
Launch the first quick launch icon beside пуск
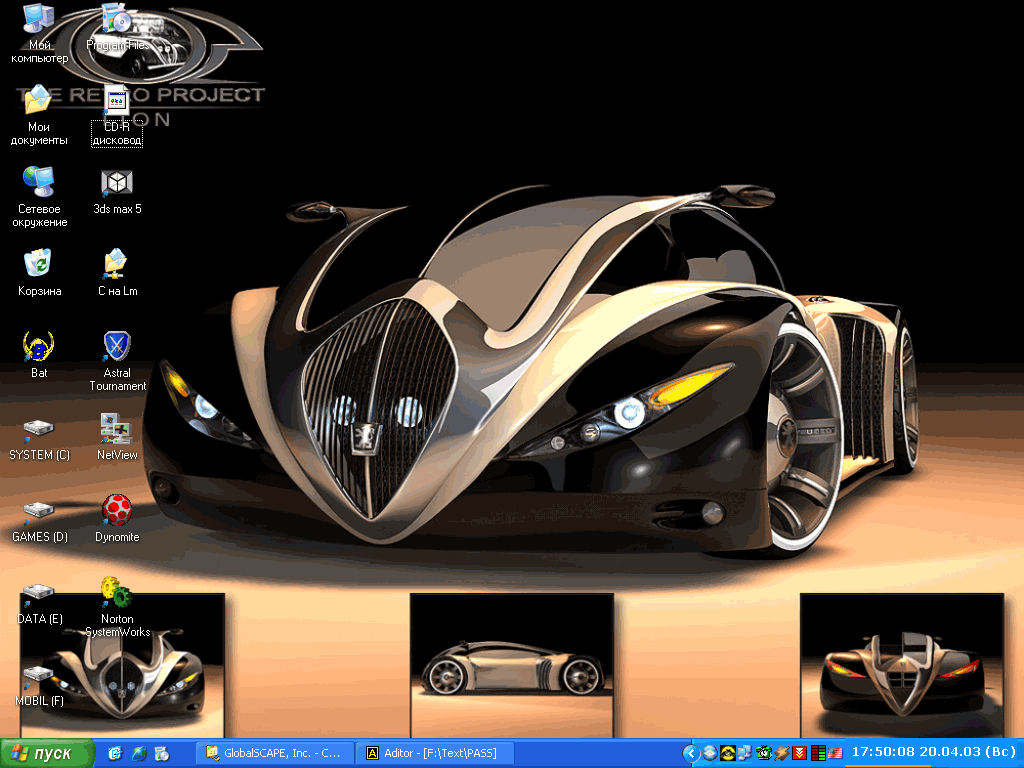pos(116,754)
